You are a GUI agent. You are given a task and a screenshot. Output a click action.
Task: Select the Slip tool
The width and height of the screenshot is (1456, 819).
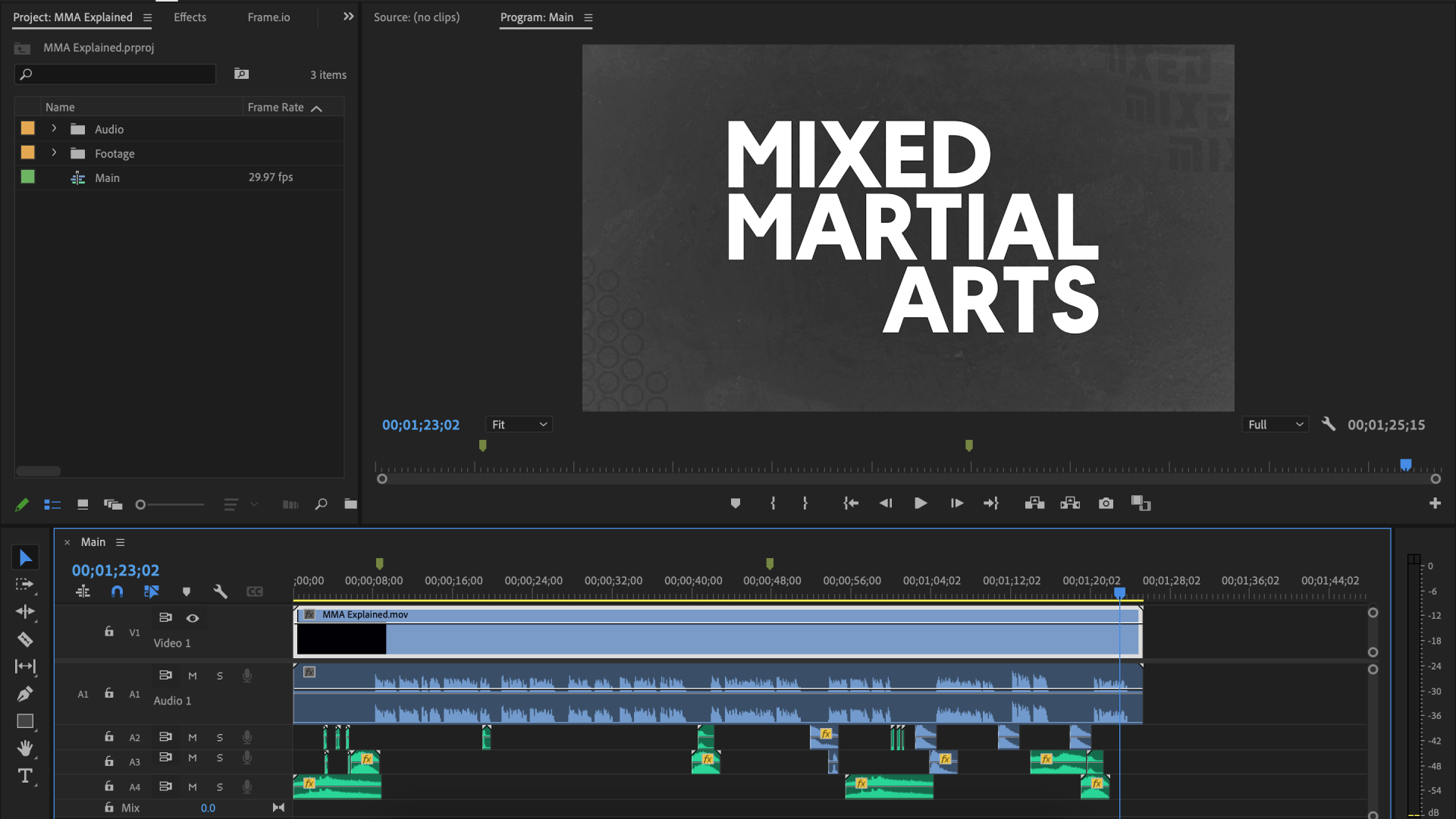coord(25,666)
